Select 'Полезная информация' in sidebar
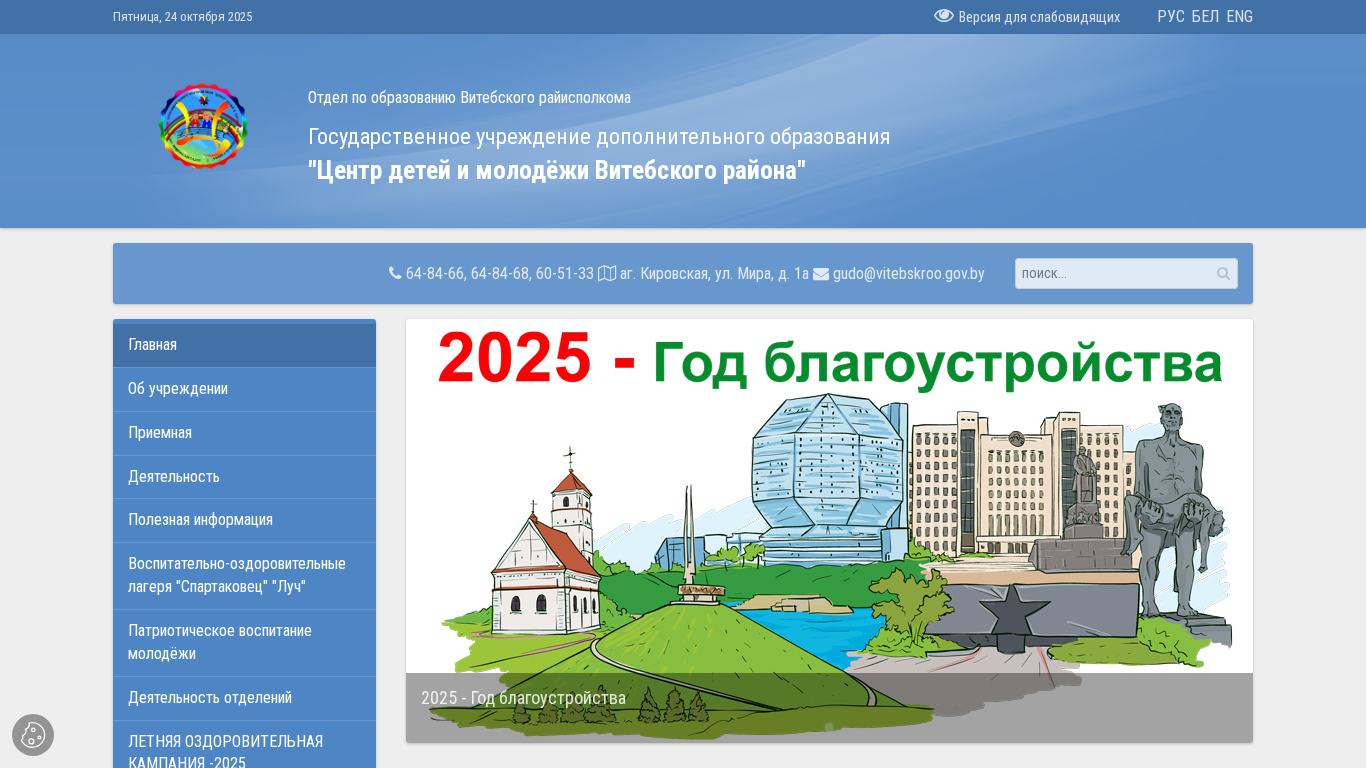 244,520
